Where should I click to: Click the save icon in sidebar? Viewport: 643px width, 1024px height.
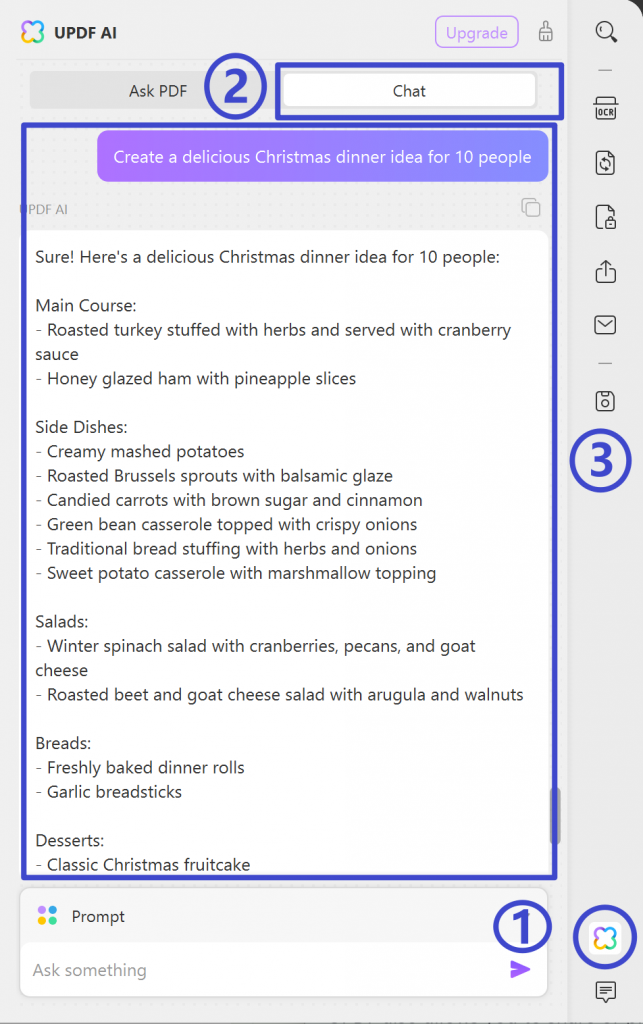pos(605,400)
